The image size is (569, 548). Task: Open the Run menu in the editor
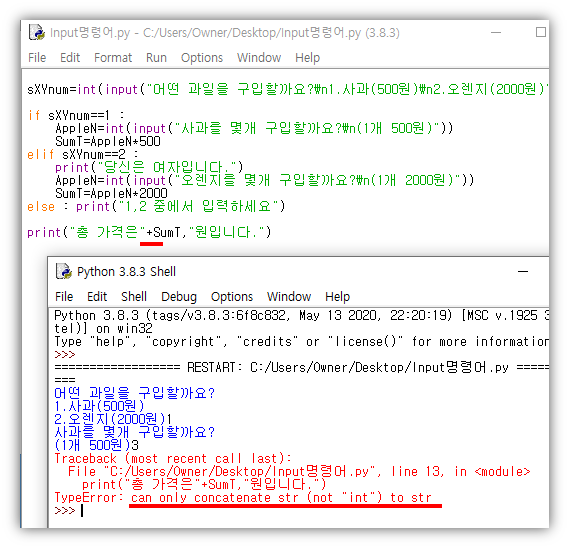pos(156,58)
